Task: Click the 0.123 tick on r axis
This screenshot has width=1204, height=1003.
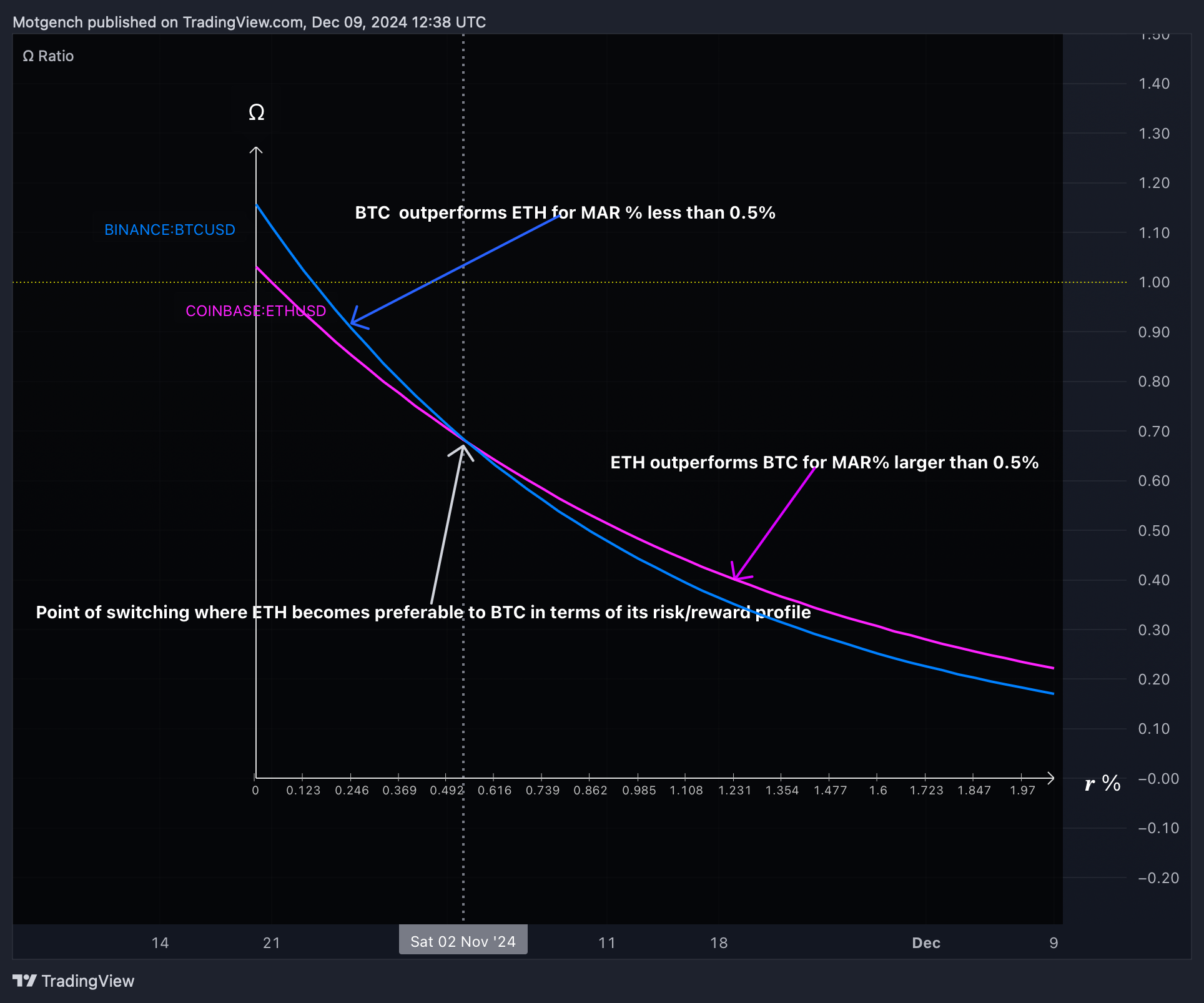Action: tap(303, 791)
